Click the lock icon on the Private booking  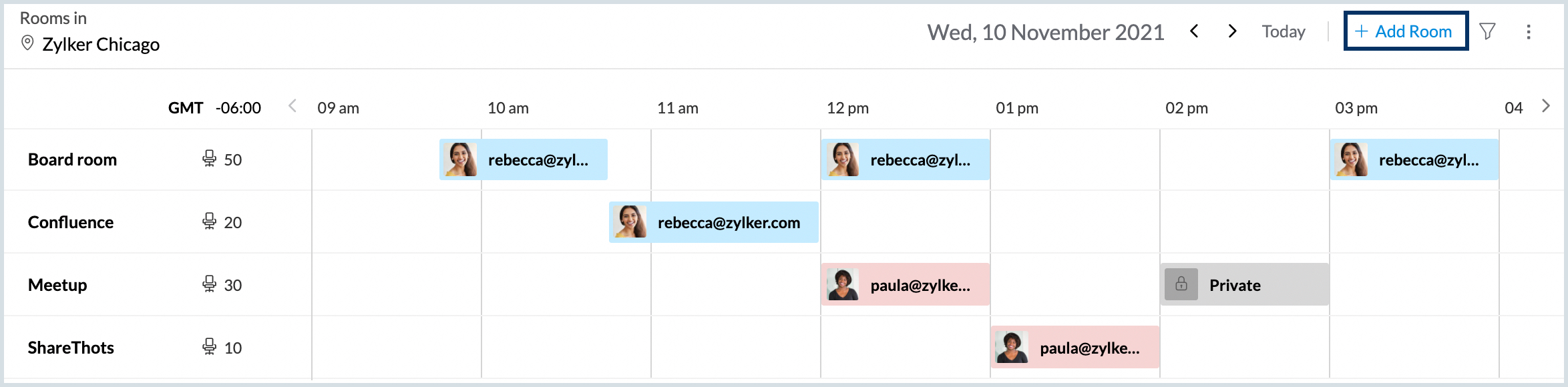(x=1181, y=284)
